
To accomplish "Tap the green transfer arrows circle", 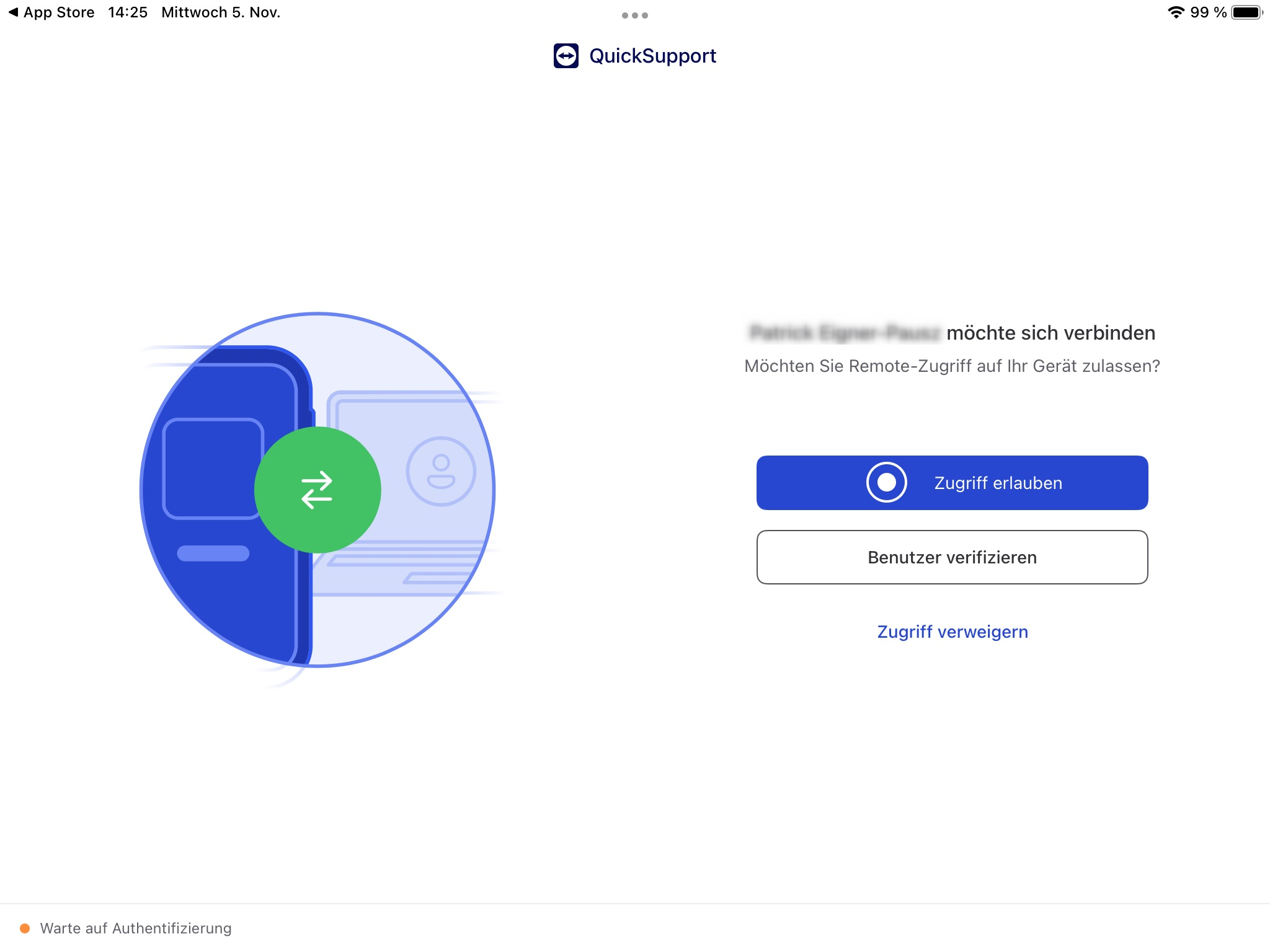I will click(317, 490).
